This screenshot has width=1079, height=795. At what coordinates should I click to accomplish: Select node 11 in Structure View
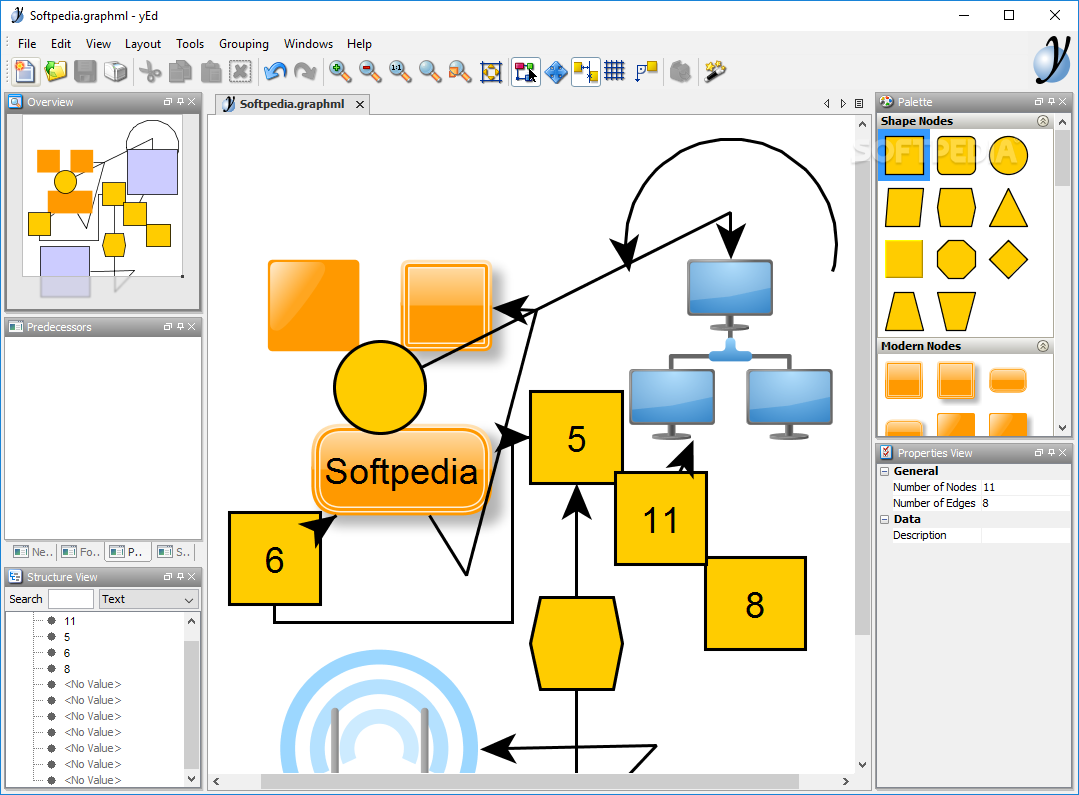[x=70, y=621]
